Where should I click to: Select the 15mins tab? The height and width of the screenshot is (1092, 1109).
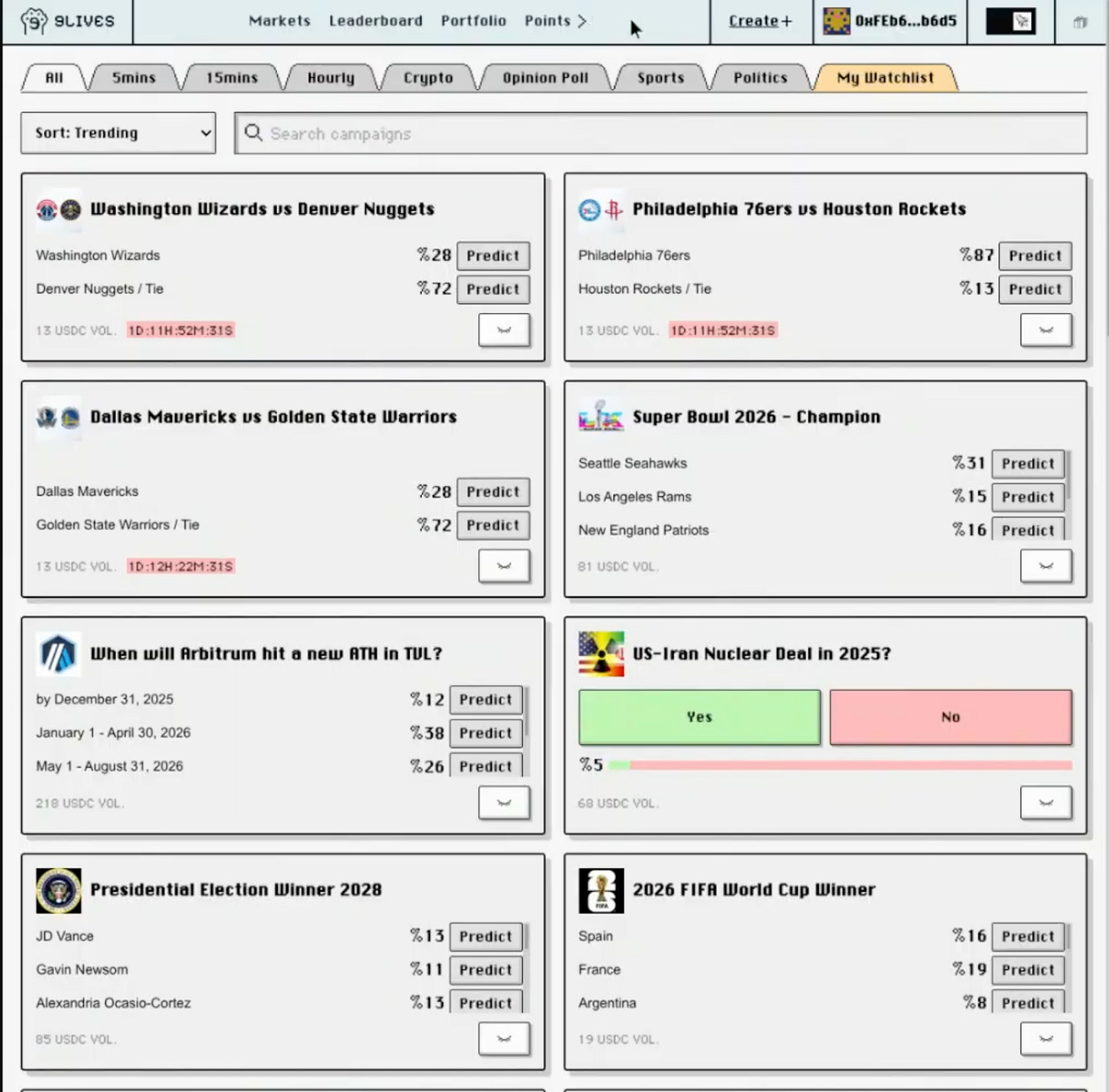(x=232, y=78)
